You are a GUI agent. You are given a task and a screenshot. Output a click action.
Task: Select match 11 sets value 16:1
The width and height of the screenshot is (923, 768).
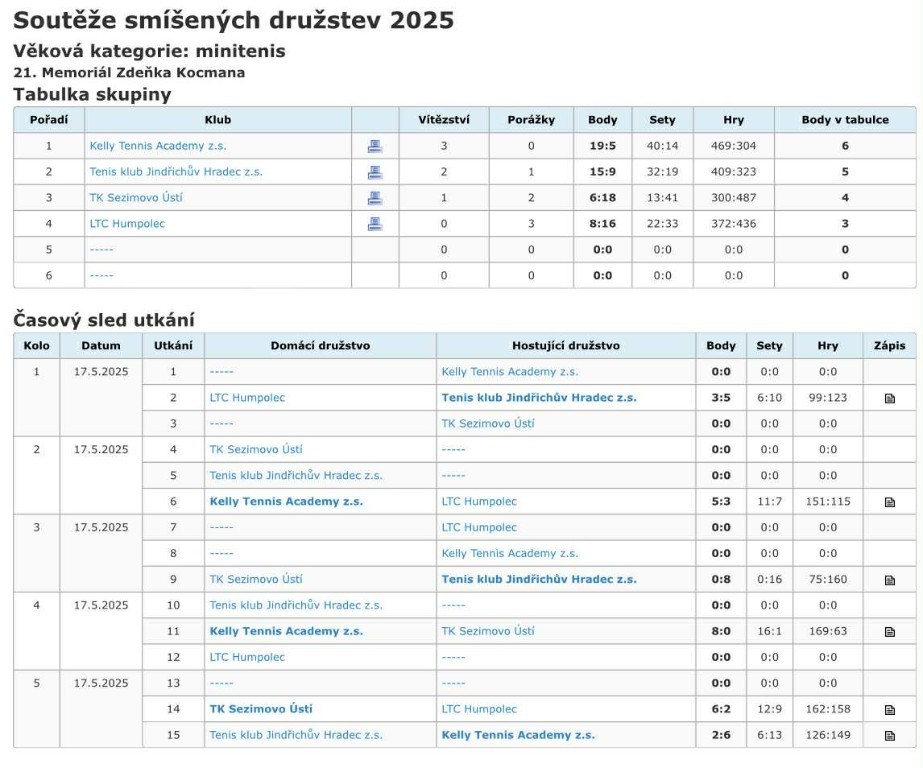769,631
